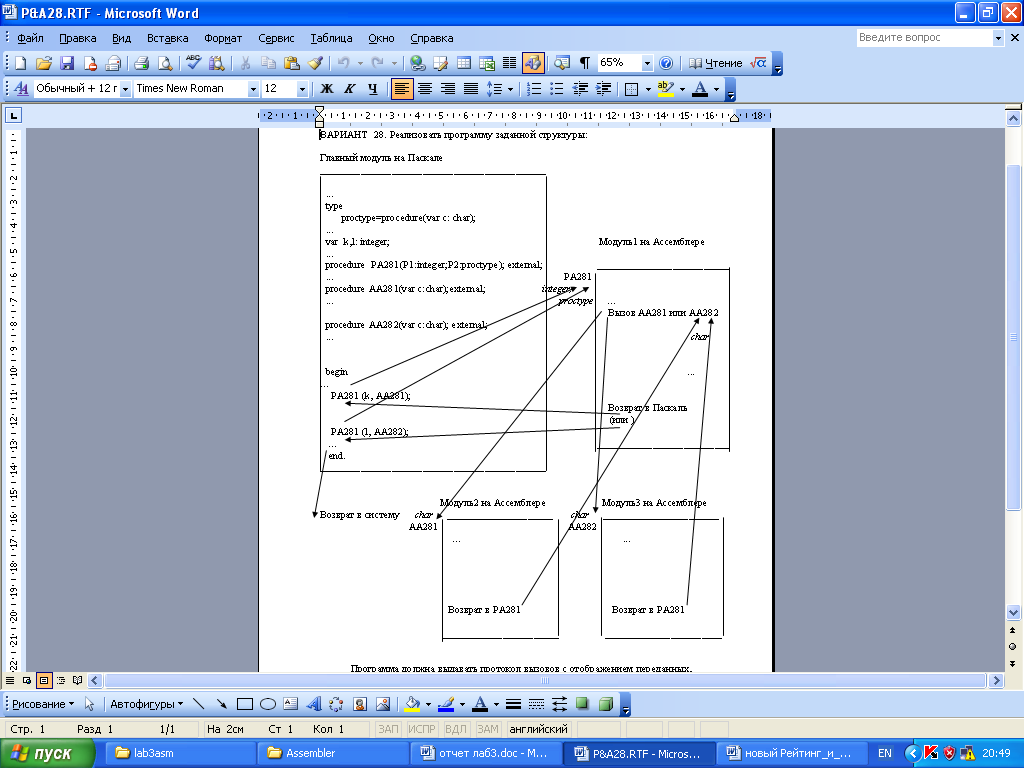Insert Excel worksheet icon
The image size is (1024, 768).
tap(487, 63)
